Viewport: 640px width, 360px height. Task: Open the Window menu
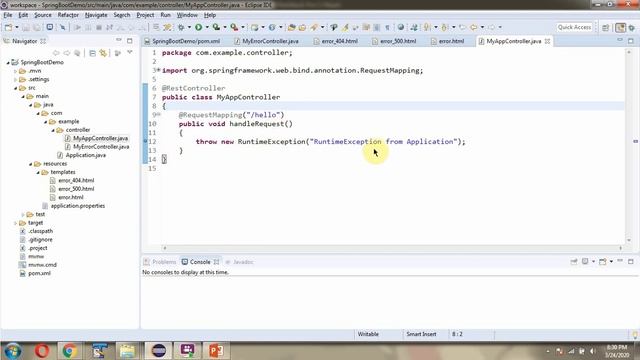pos(187,15)
